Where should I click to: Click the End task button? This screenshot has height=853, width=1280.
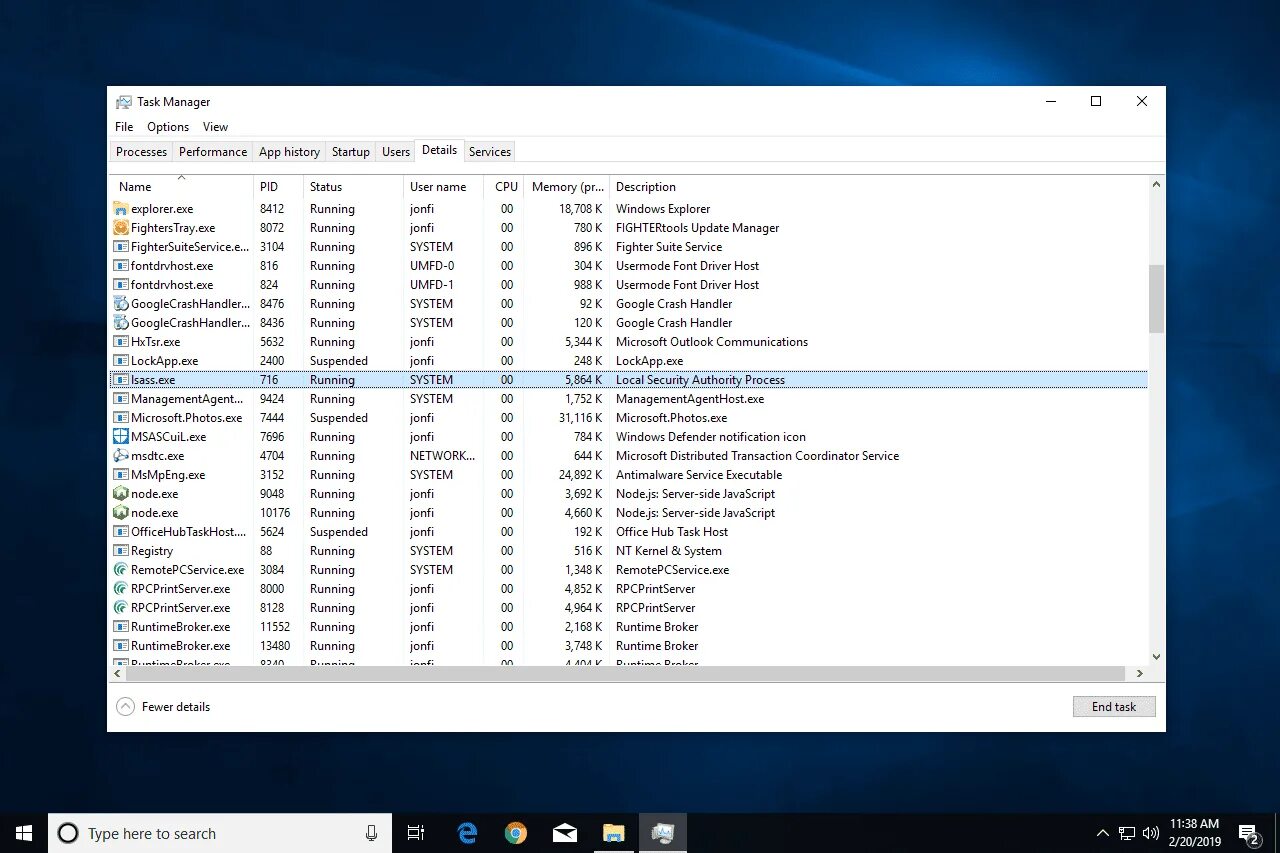point(1114,707)
